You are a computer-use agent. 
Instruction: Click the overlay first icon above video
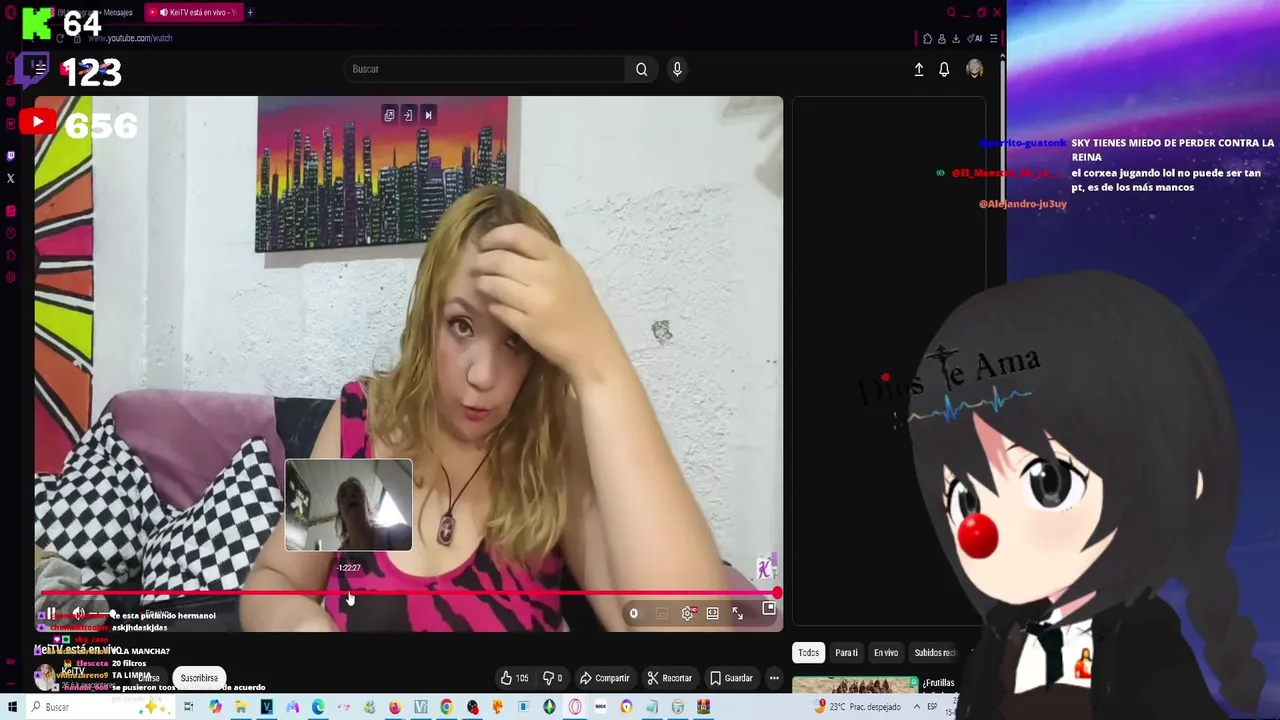[389, 115]
